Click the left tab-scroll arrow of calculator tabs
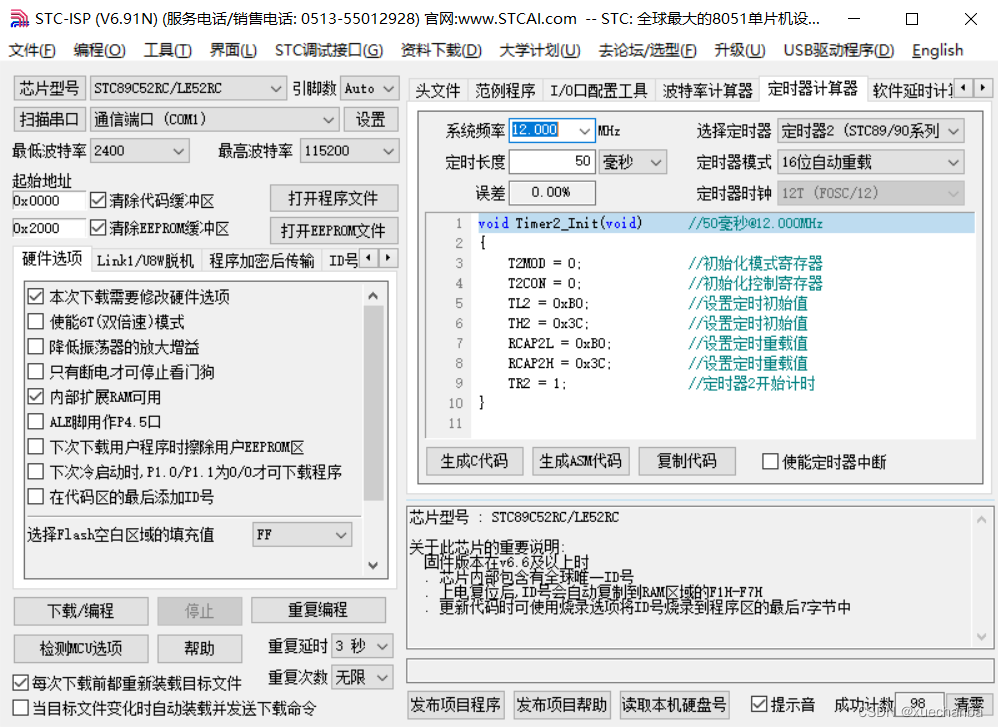Viewport: 998px width, 727px height. [964, 87]
